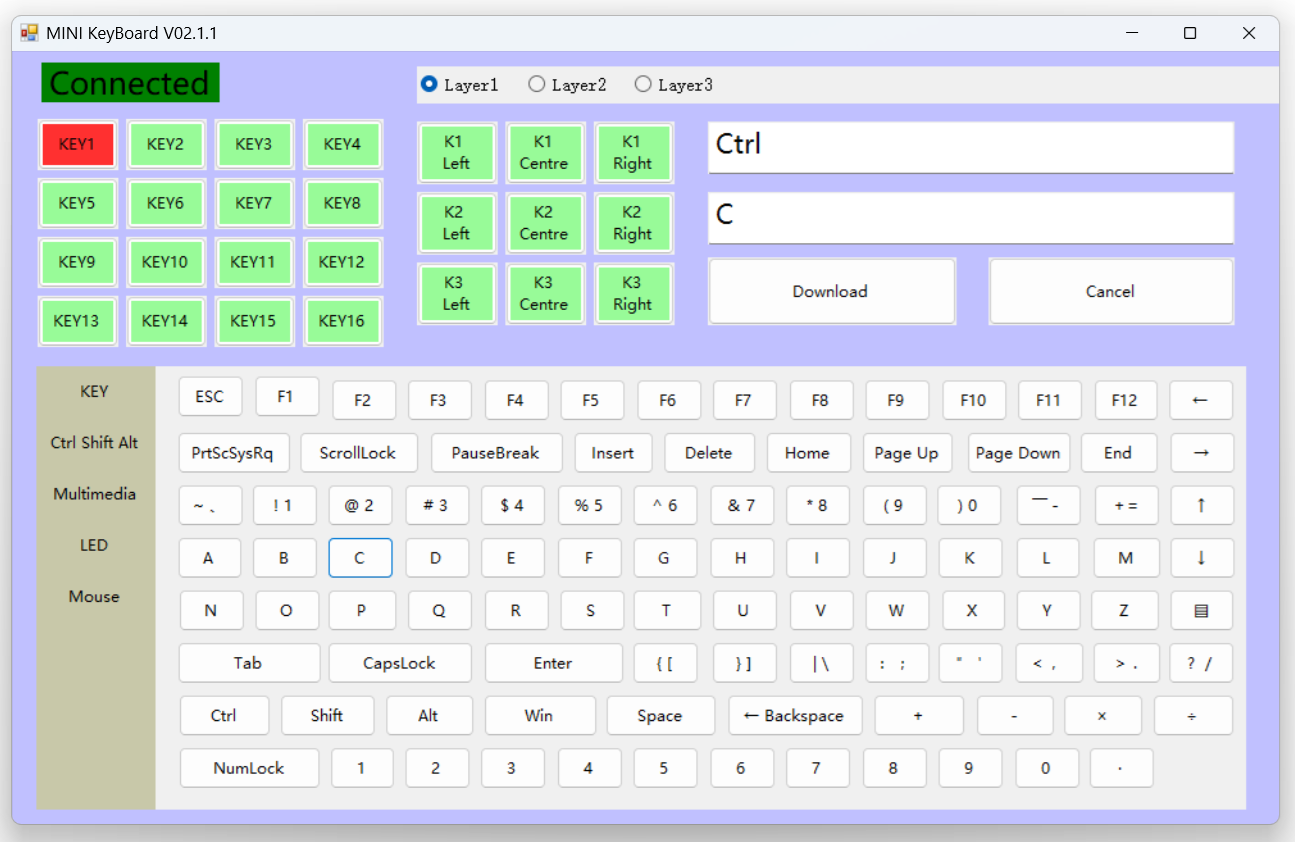The image size is (1295, 842).
Task: Open the LED settings category
Action: coord(95,545)
